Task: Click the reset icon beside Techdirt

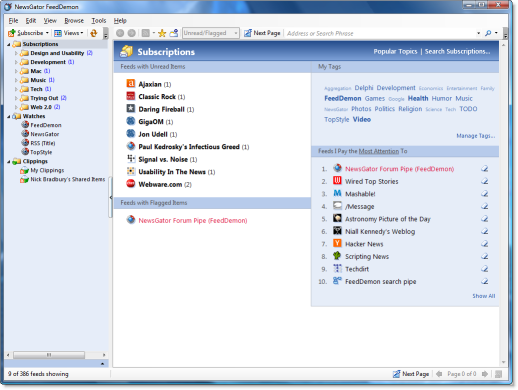Action: tap(485, 269)
